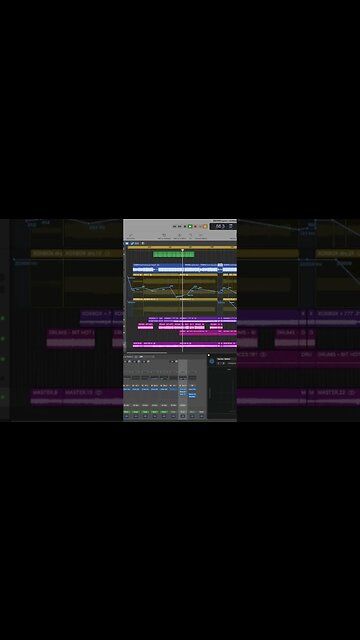360x640 pixels.
Task: Click the Rewind button in the transport
Action: (174, 226)
